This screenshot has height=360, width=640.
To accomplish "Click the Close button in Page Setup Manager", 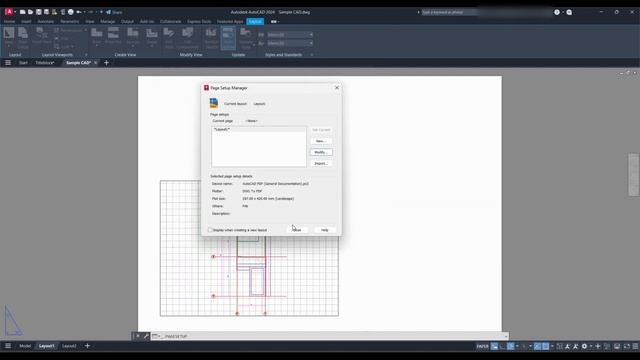I will click(297, 230).
